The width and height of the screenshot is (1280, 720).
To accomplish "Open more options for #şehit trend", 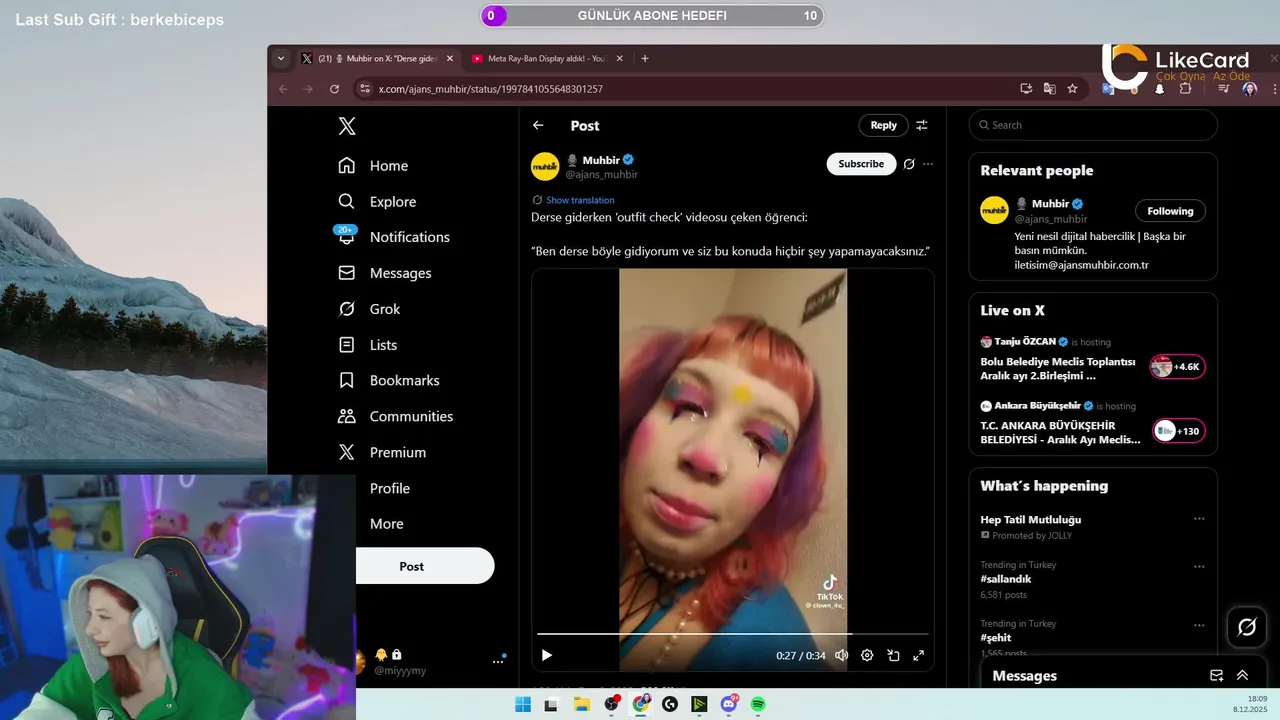I will pyautogui.click(x=1199, y=625).
